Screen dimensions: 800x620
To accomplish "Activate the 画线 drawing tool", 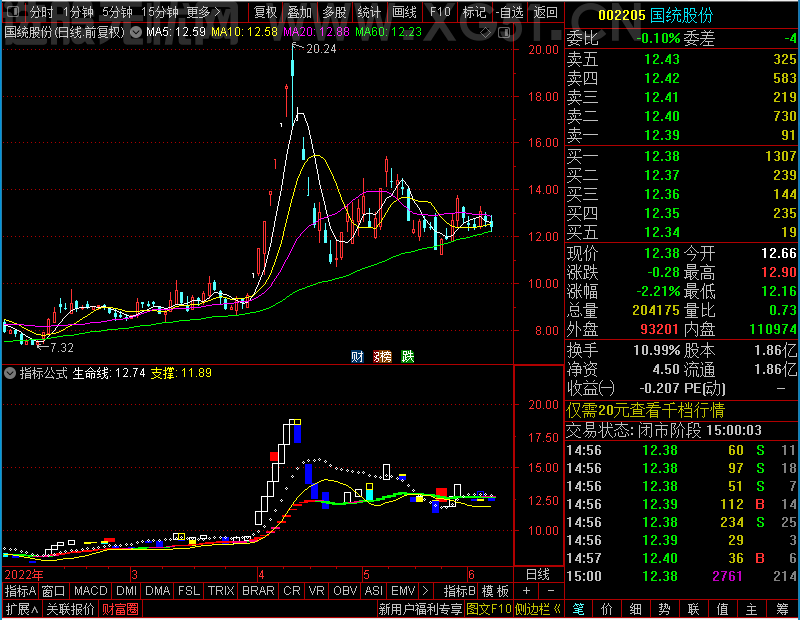I will click(x=404, y=12).
